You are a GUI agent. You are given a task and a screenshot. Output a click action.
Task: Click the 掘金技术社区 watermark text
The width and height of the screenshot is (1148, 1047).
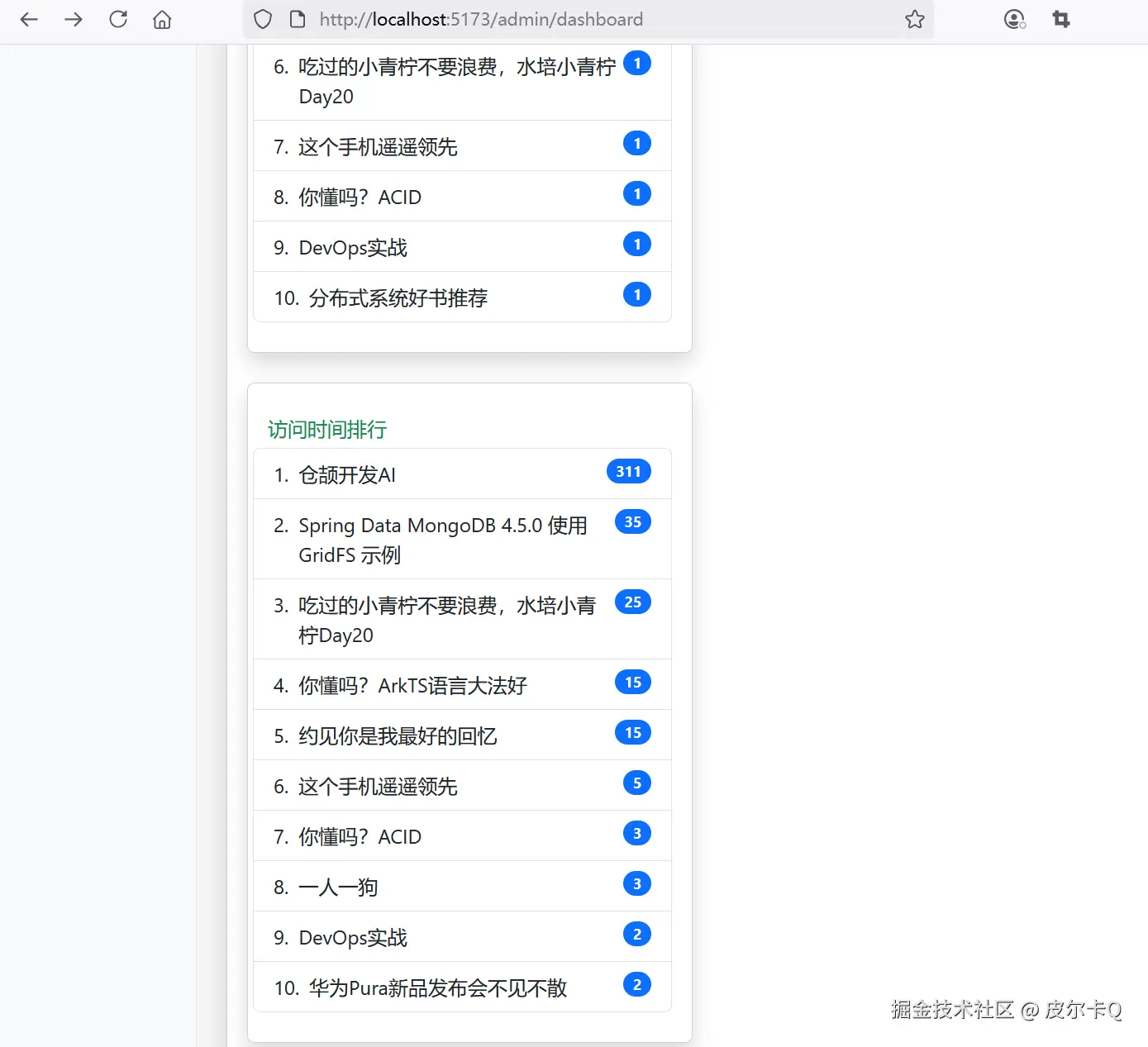coord(952,1009)
